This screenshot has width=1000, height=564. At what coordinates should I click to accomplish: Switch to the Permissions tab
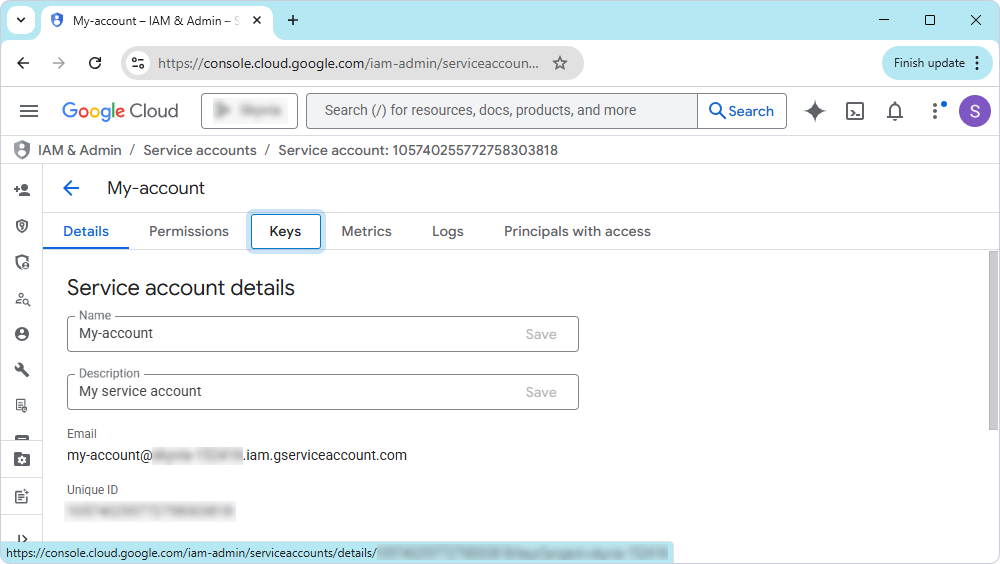[189, 231]
